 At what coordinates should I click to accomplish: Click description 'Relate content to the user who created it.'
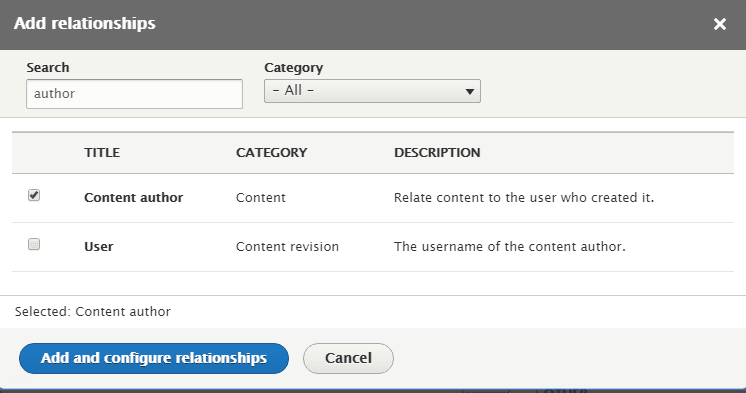pyautogui.click(x=524, y=197)
